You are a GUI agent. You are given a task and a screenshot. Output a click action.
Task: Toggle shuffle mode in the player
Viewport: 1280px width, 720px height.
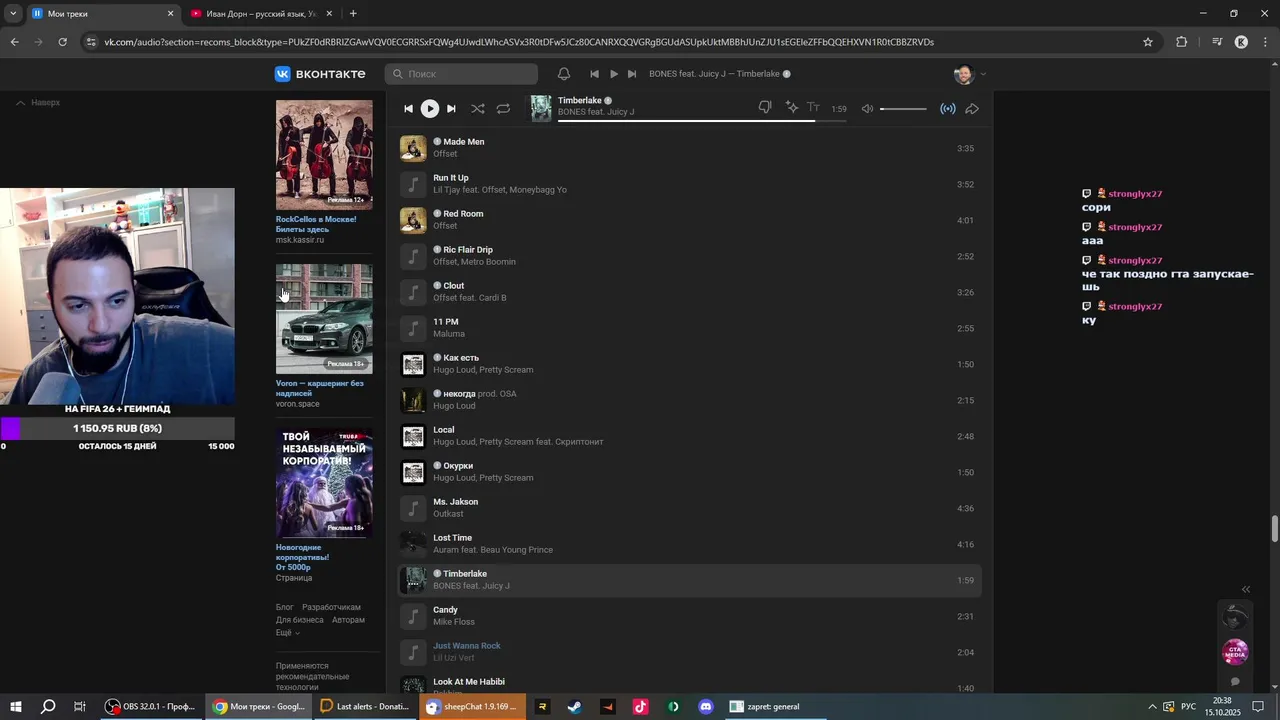point(478,108)
